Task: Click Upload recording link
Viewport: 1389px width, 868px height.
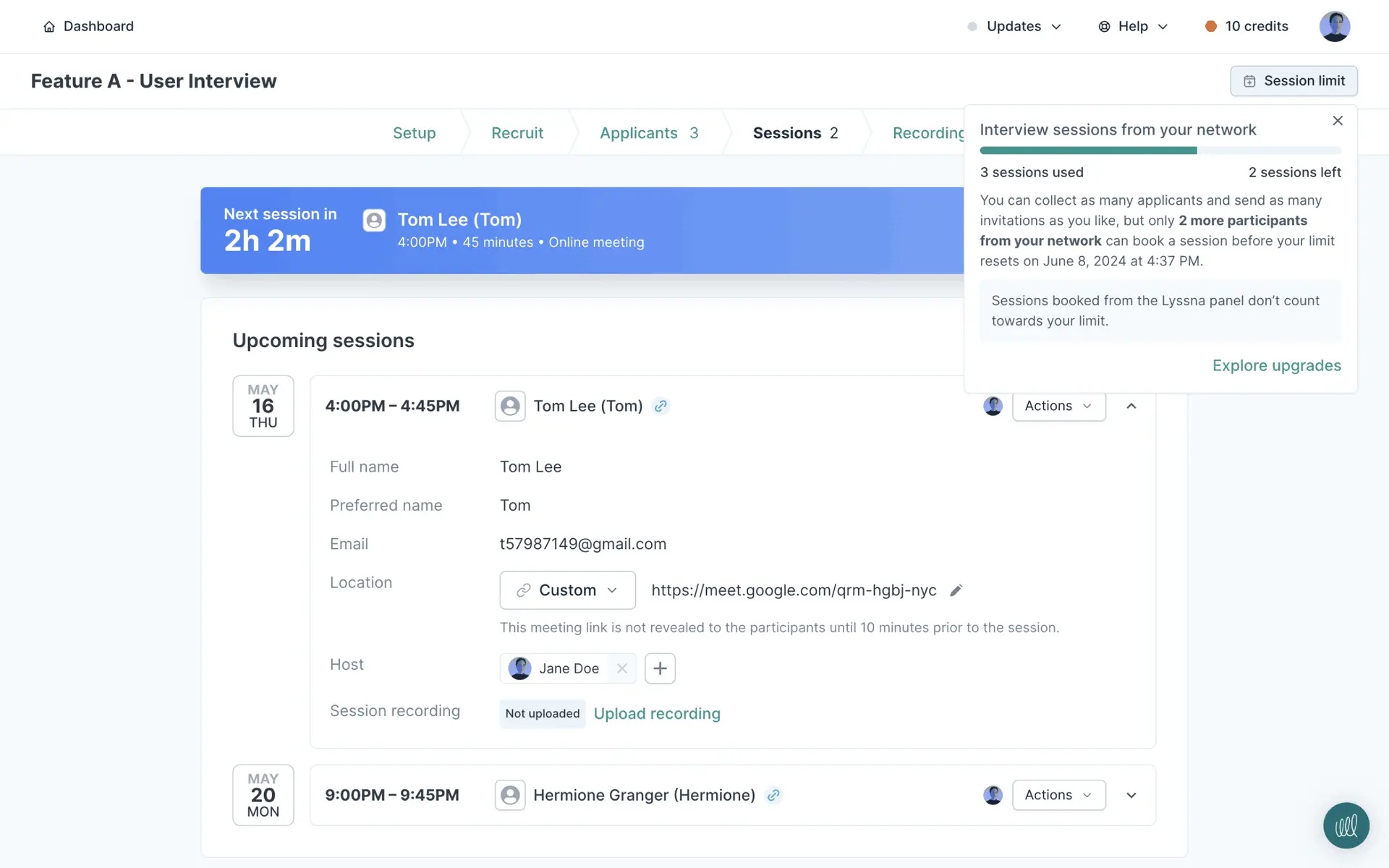Action: click(x=657, y=714)
